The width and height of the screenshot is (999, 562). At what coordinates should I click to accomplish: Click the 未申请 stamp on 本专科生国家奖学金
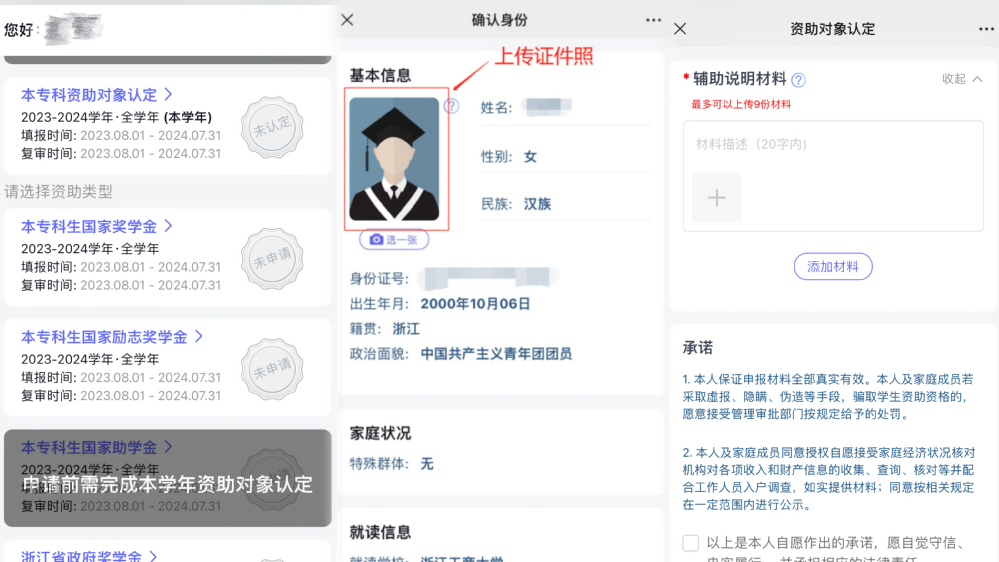click(x=270, y=256)
